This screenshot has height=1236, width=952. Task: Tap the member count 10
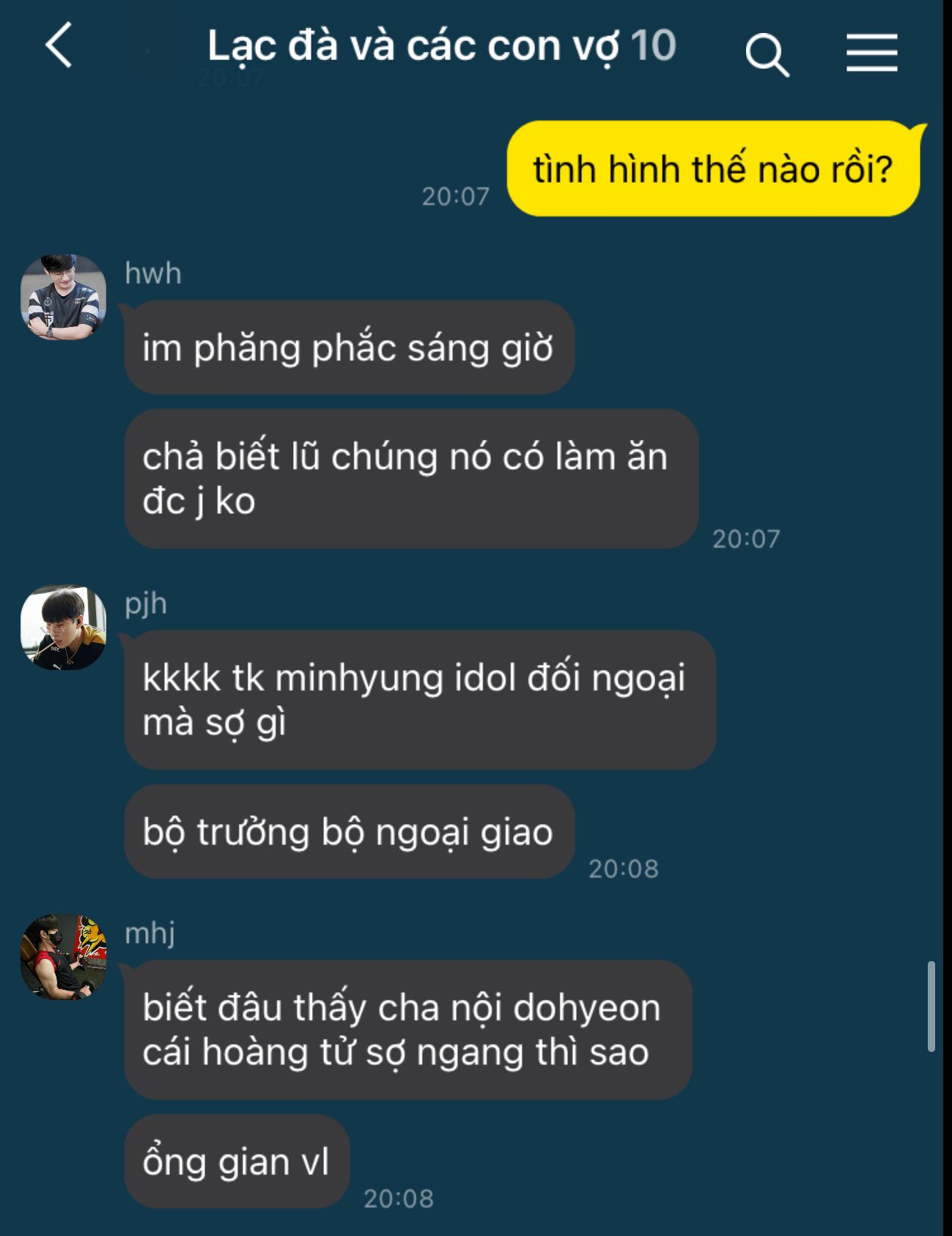pyautogui.click(x=652, y=45)
